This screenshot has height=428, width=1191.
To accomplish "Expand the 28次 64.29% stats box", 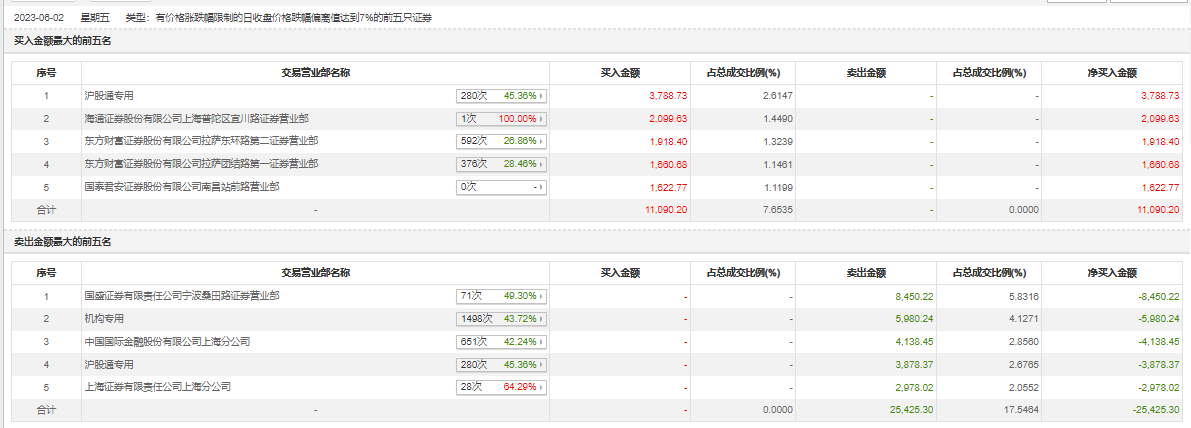I will (x=504, y=388).
